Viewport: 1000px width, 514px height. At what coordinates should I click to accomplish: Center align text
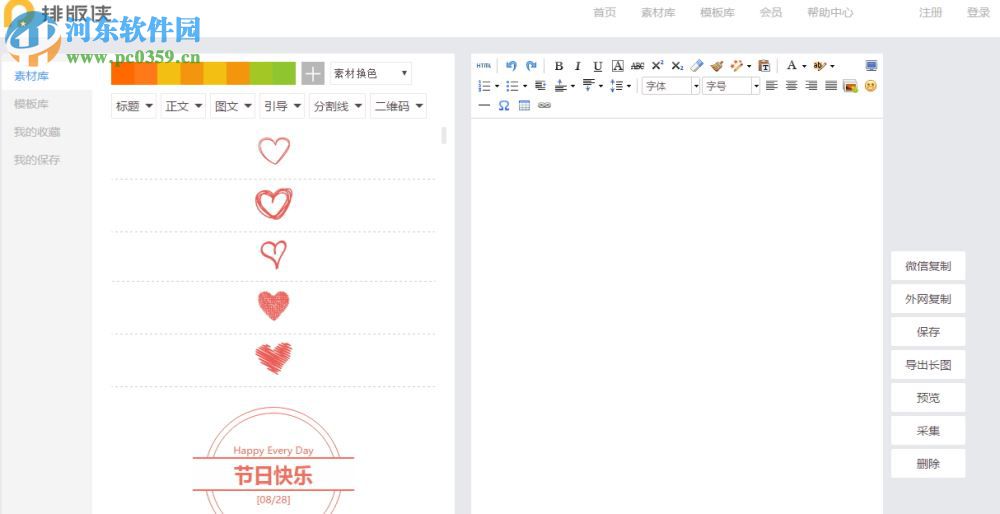click(791, 85)
